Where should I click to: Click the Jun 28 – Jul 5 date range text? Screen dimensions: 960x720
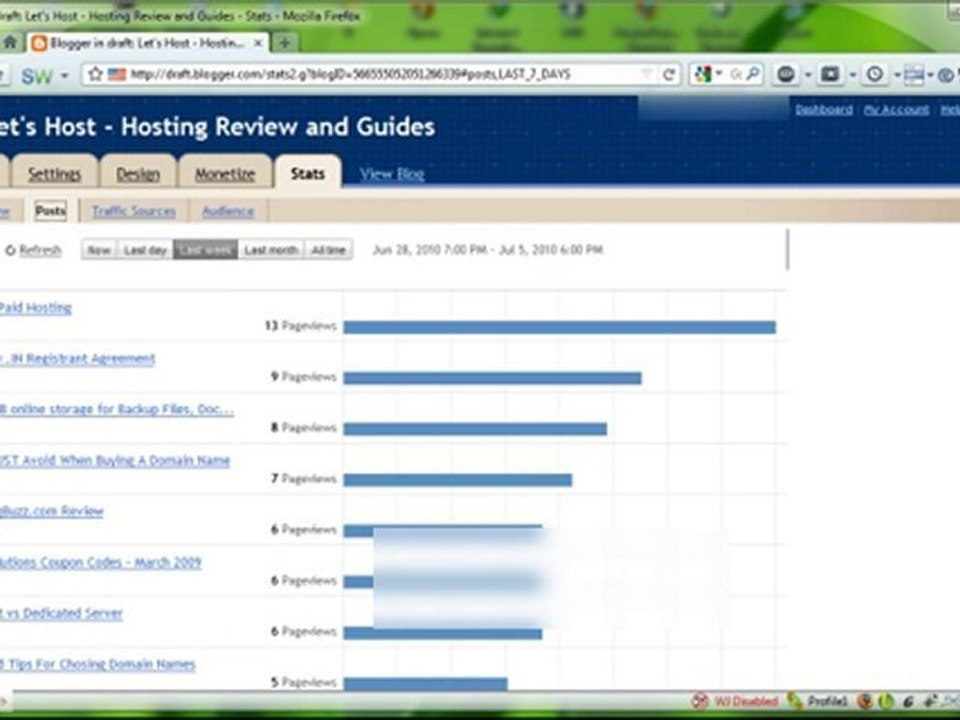click(x=488, y=250)
